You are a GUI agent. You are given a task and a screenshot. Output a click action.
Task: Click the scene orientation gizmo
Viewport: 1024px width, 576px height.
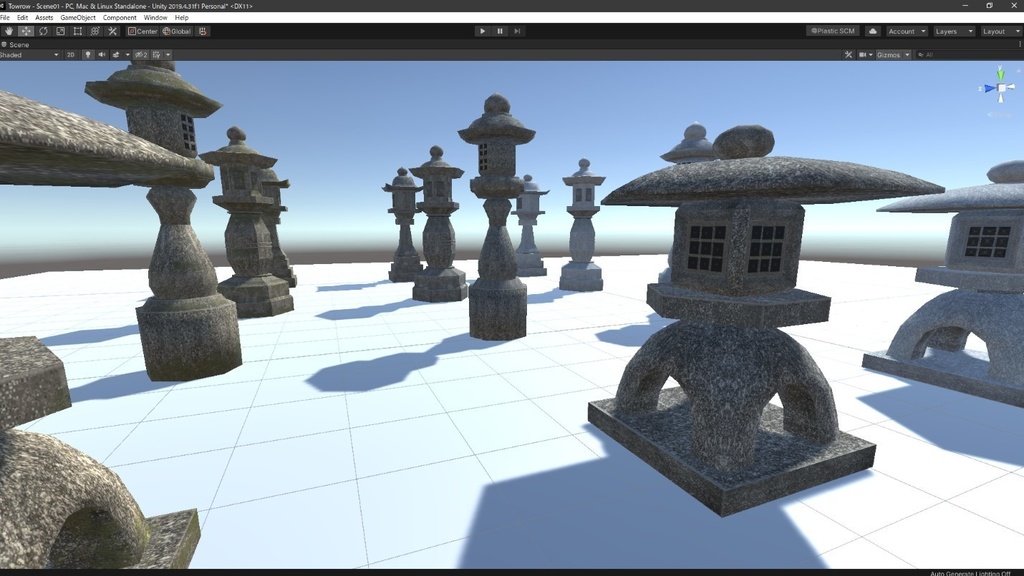1000,87
